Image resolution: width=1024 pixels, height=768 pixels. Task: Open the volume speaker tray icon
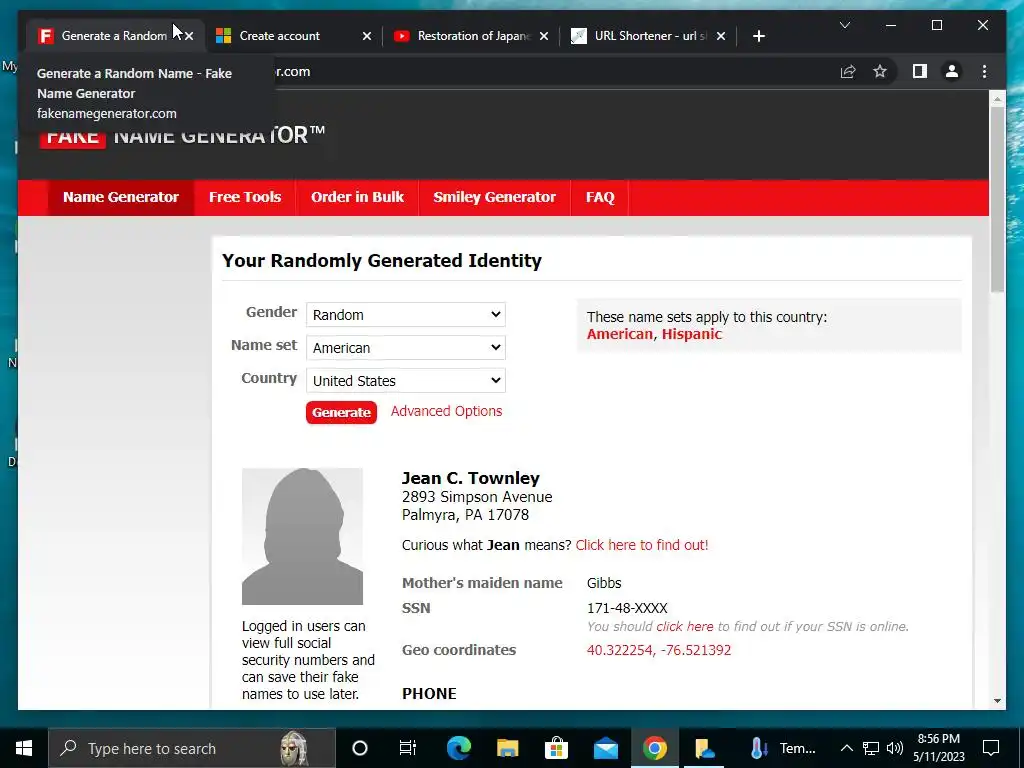[895, 748]
